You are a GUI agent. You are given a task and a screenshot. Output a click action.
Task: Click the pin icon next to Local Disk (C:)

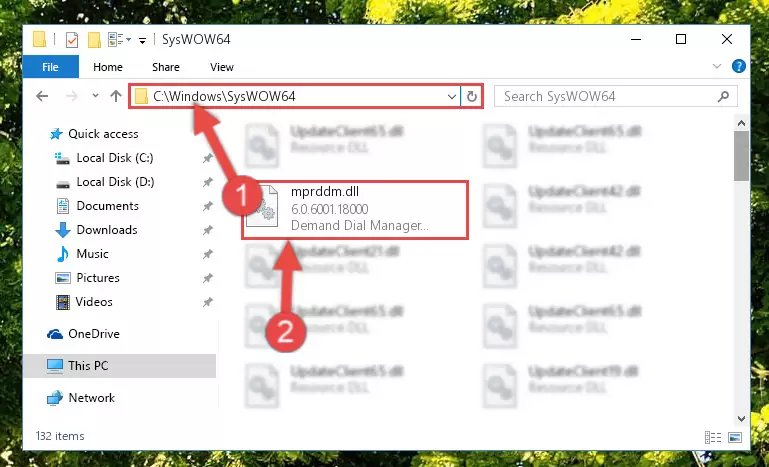pos(208,158)
